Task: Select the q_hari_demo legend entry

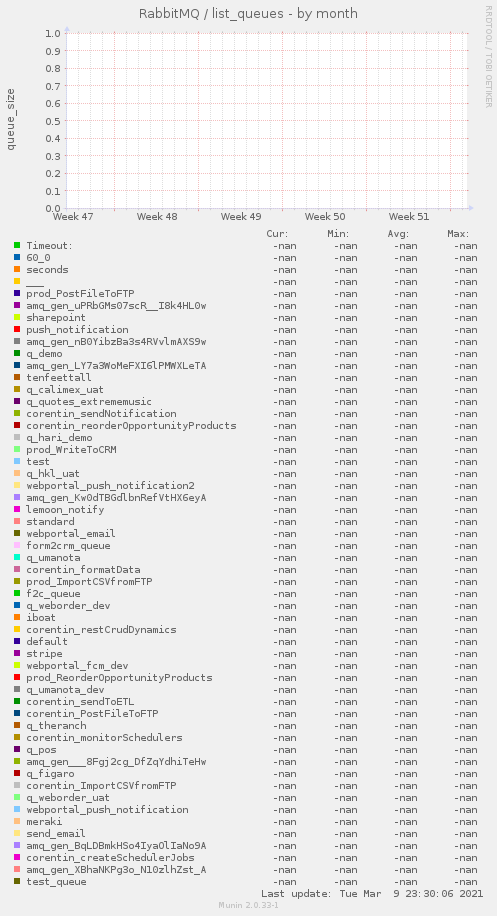Action: pyautogui.click(x=59, y=438)
